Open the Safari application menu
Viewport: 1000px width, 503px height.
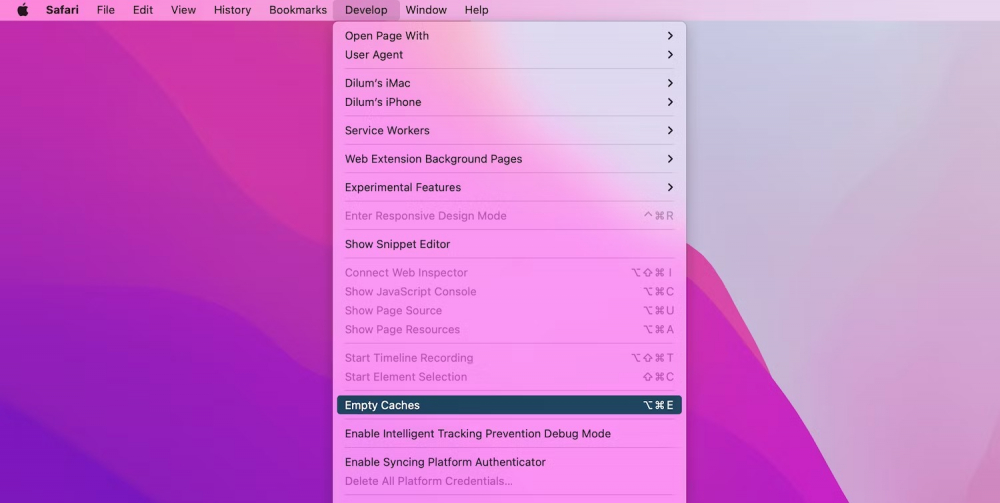tap(62, 10)
